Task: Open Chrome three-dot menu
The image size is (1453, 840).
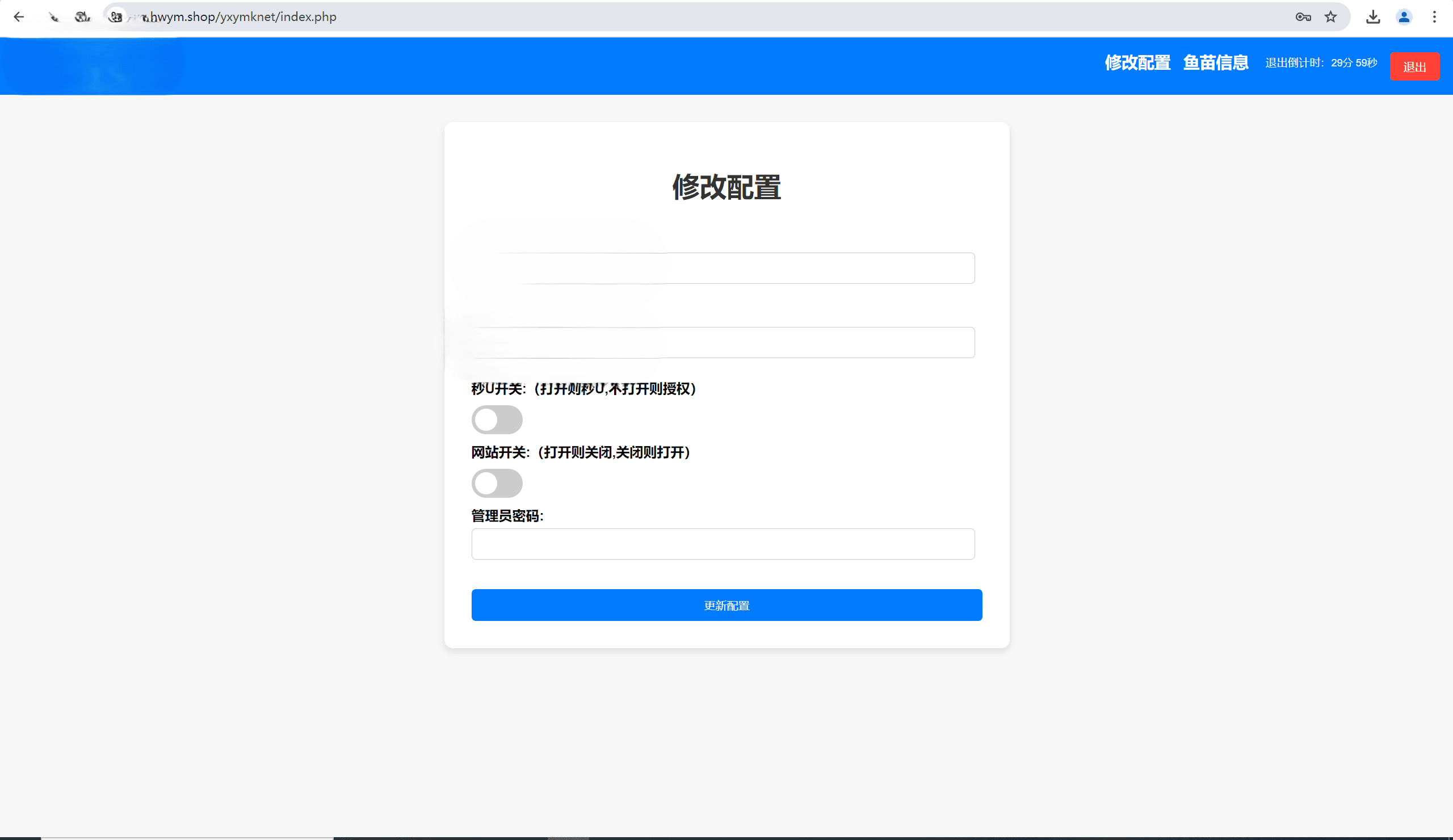Action: (1434, 16)
